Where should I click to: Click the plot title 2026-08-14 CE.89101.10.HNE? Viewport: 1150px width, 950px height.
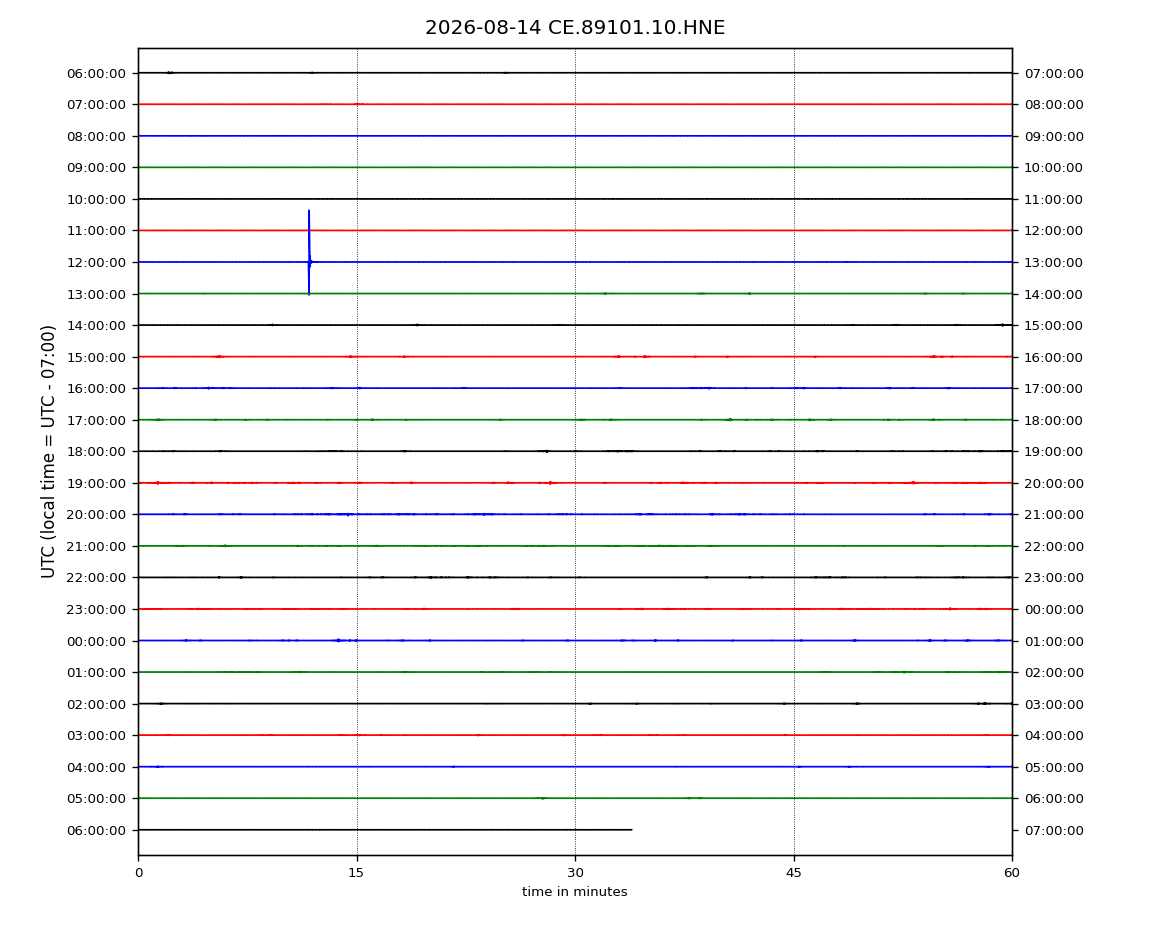point(575,28)
